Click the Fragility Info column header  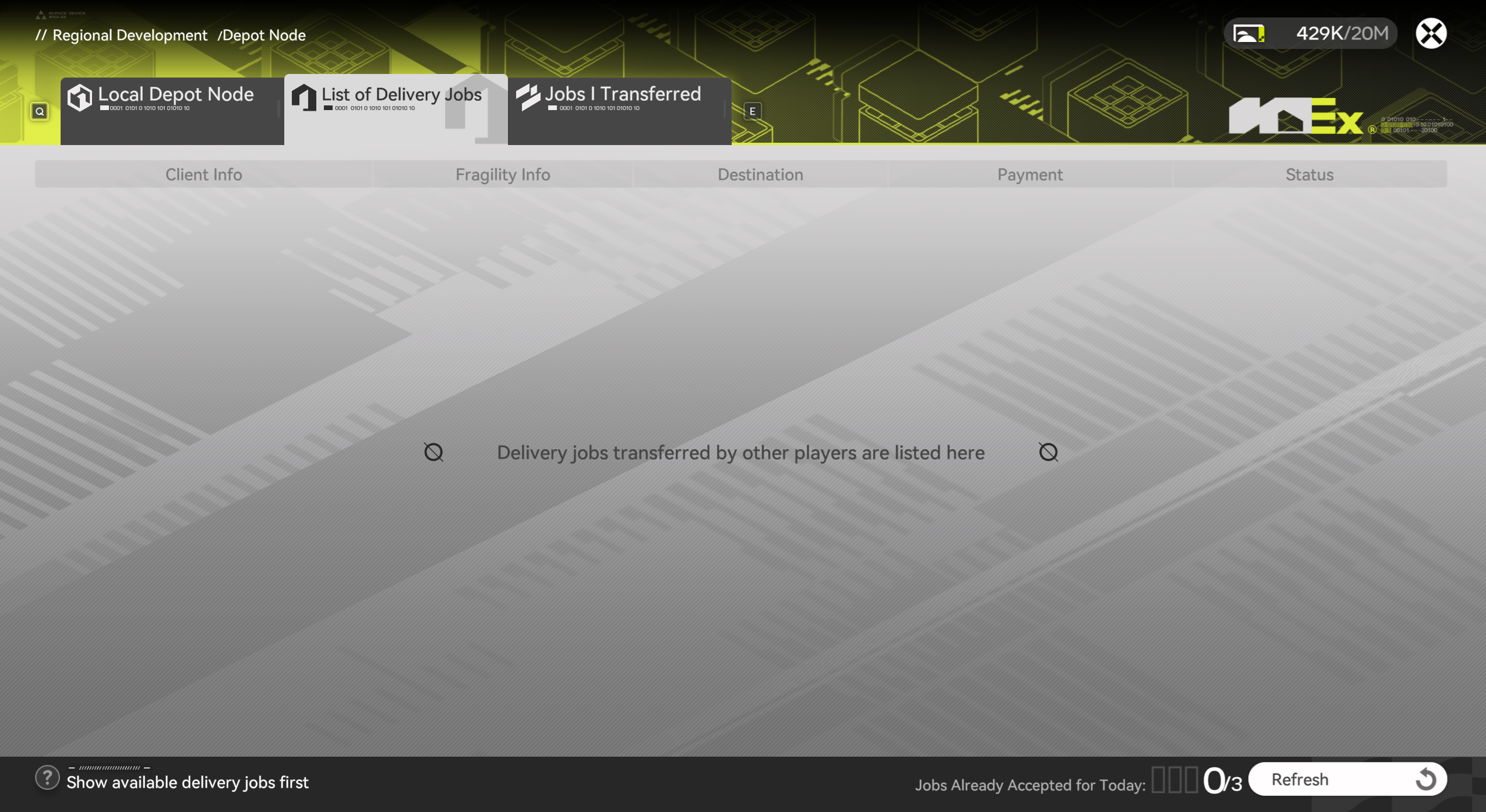(503, 175)
